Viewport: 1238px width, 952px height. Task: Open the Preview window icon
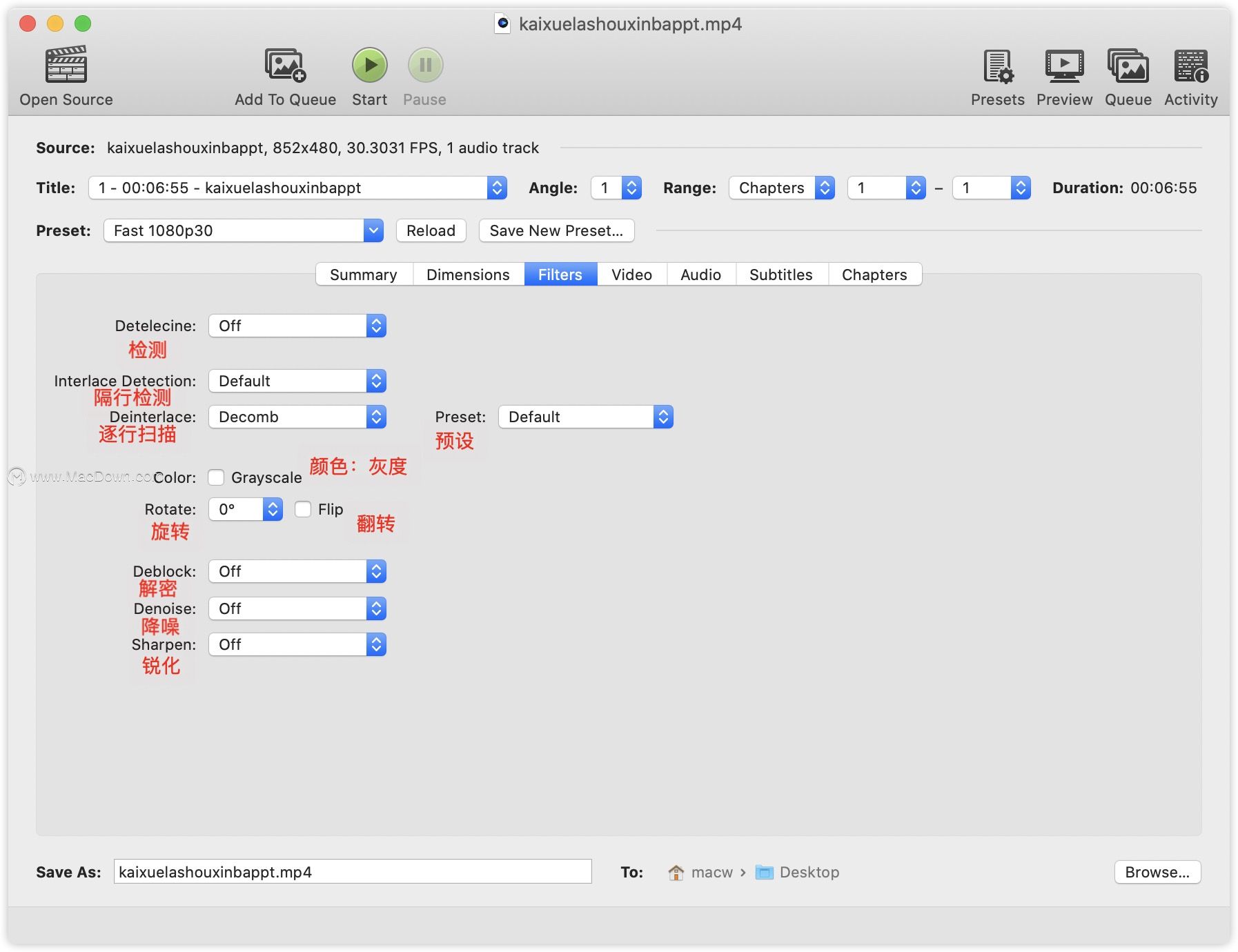click(1064, 66)
